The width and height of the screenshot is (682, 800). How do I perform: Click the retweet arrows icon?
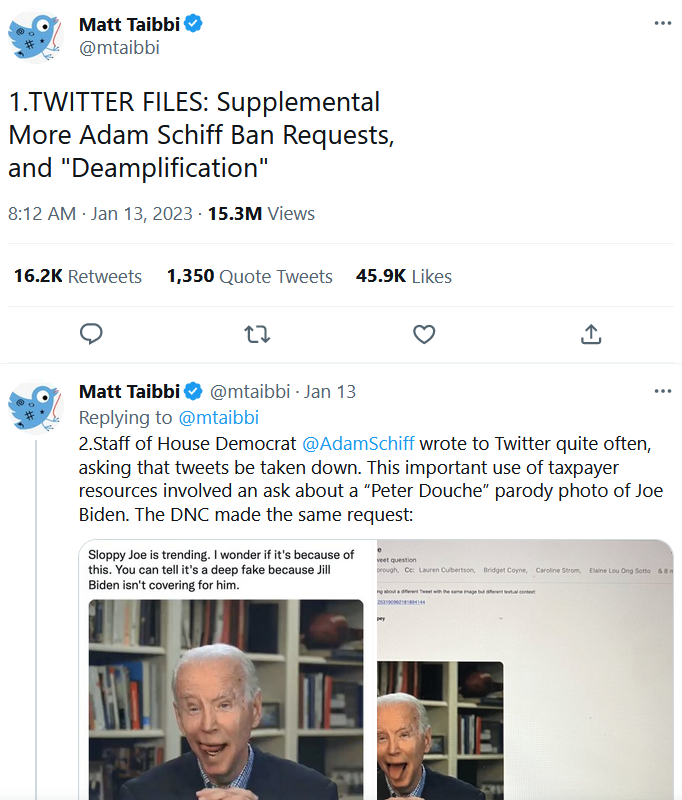click(x=257, y=334)
